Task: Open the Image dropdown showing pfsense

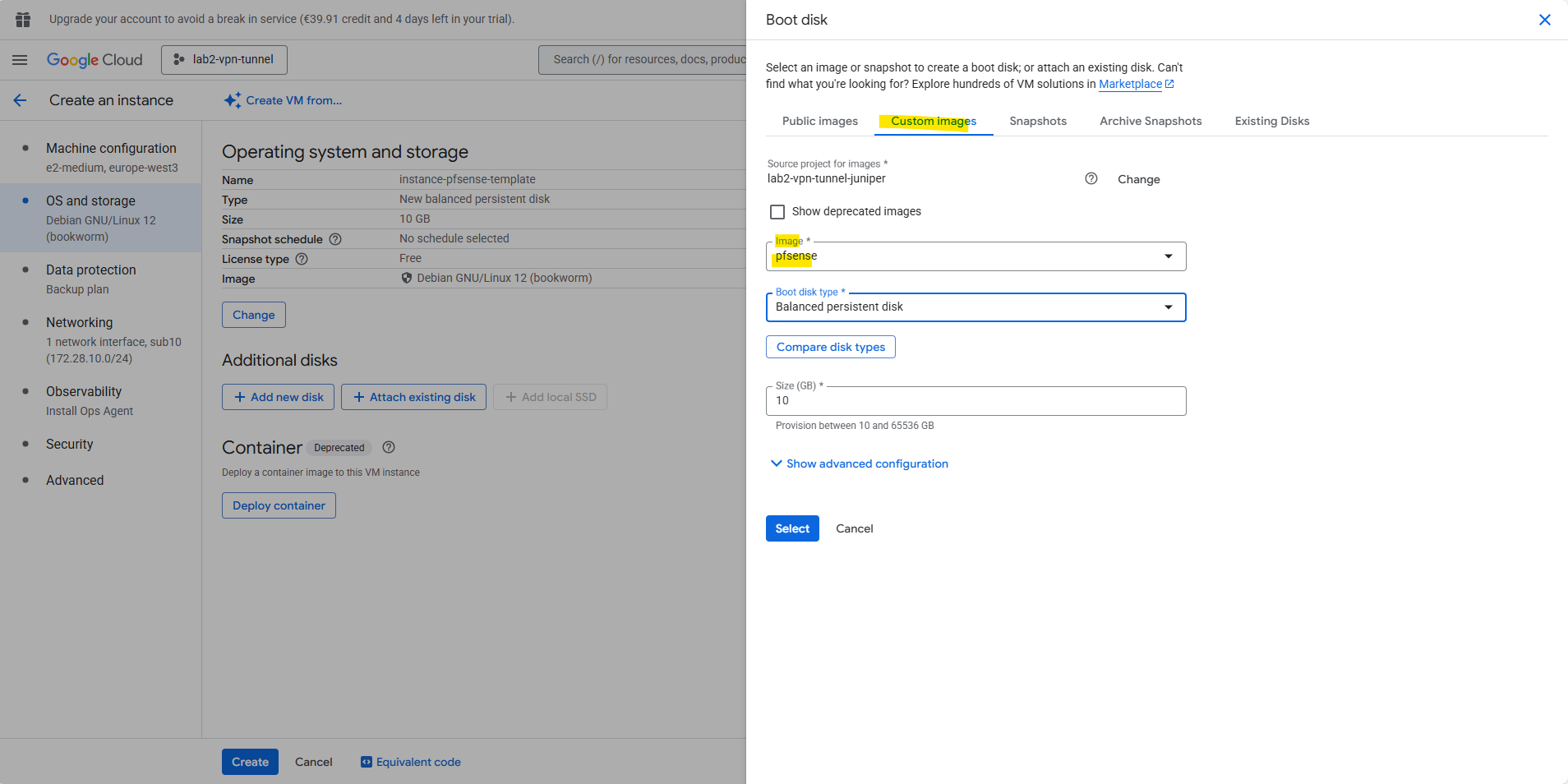Action: tap(975, 256)
